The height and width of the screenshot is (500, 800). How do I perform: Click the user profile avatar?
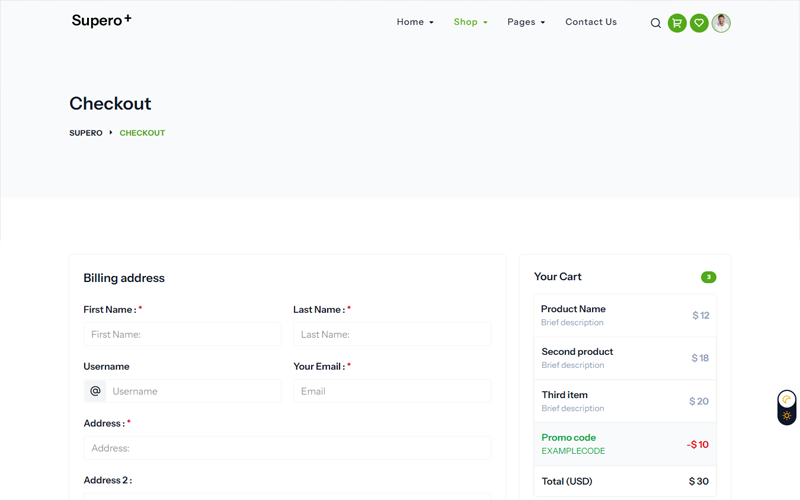[x=721, y=23]
